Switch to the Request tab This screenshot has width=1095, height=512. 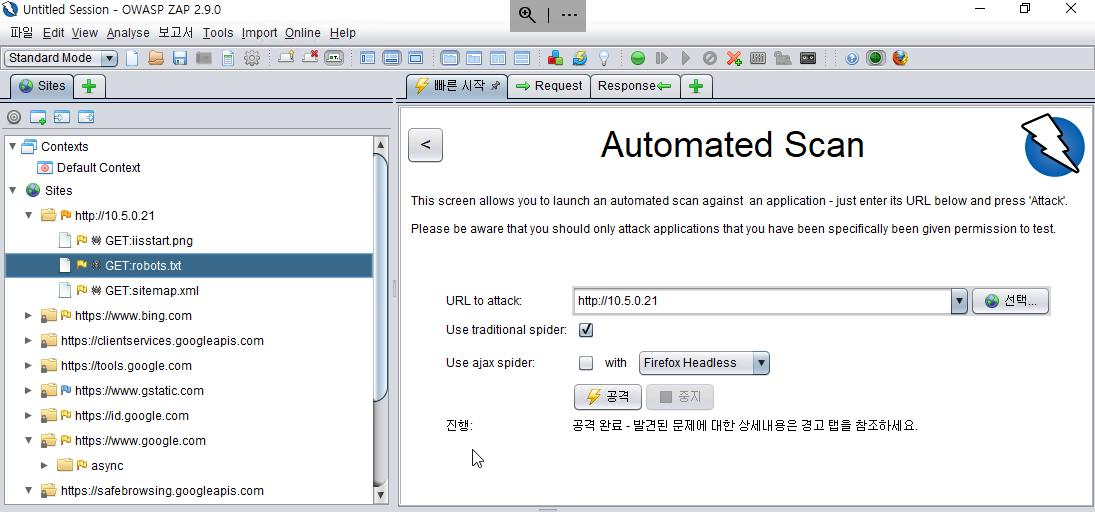tap(549, 86)
